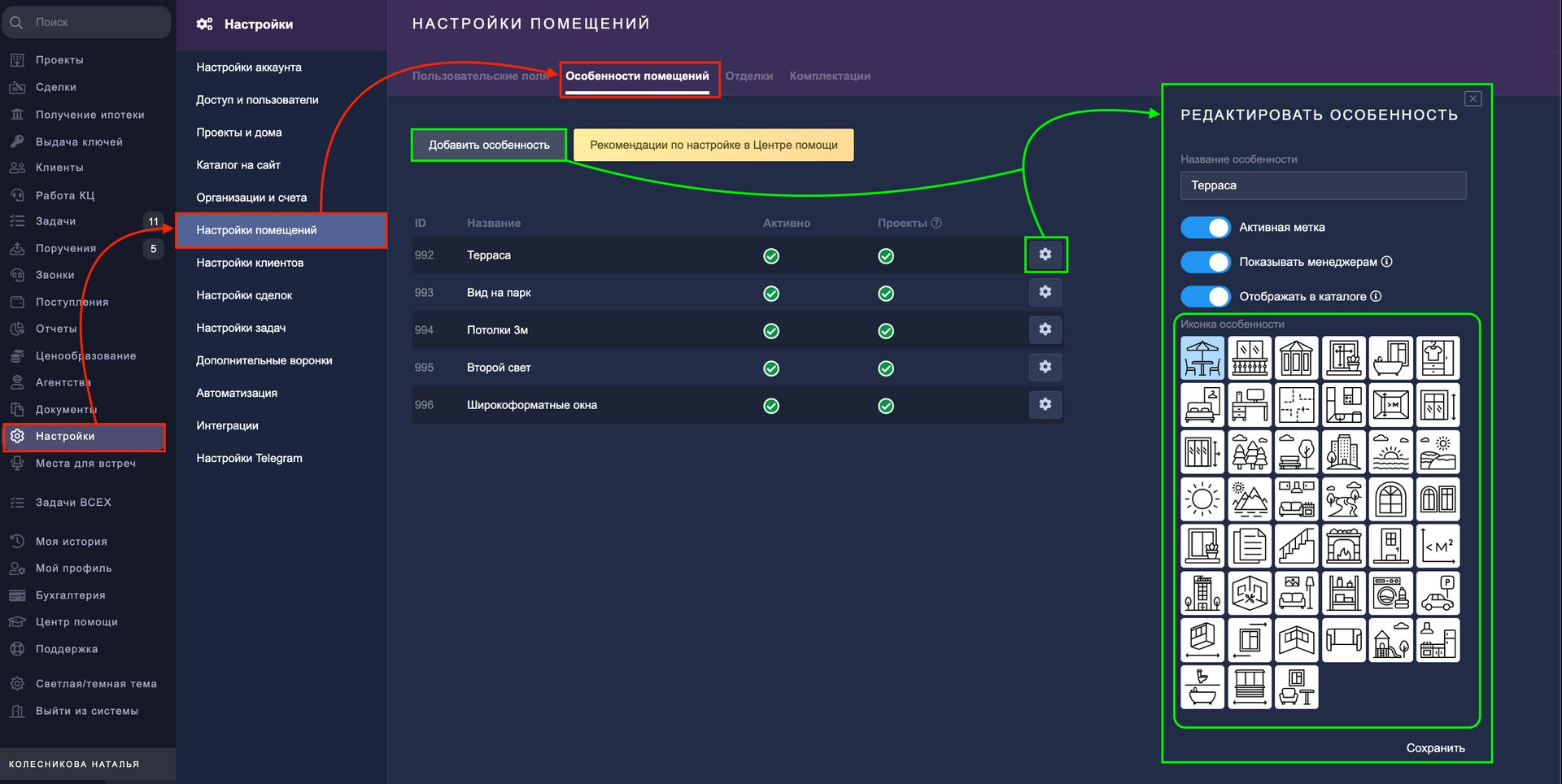Click the Широкоформатные окна feature name
The image size is (1562, 784).
click(x=532, y=405)
